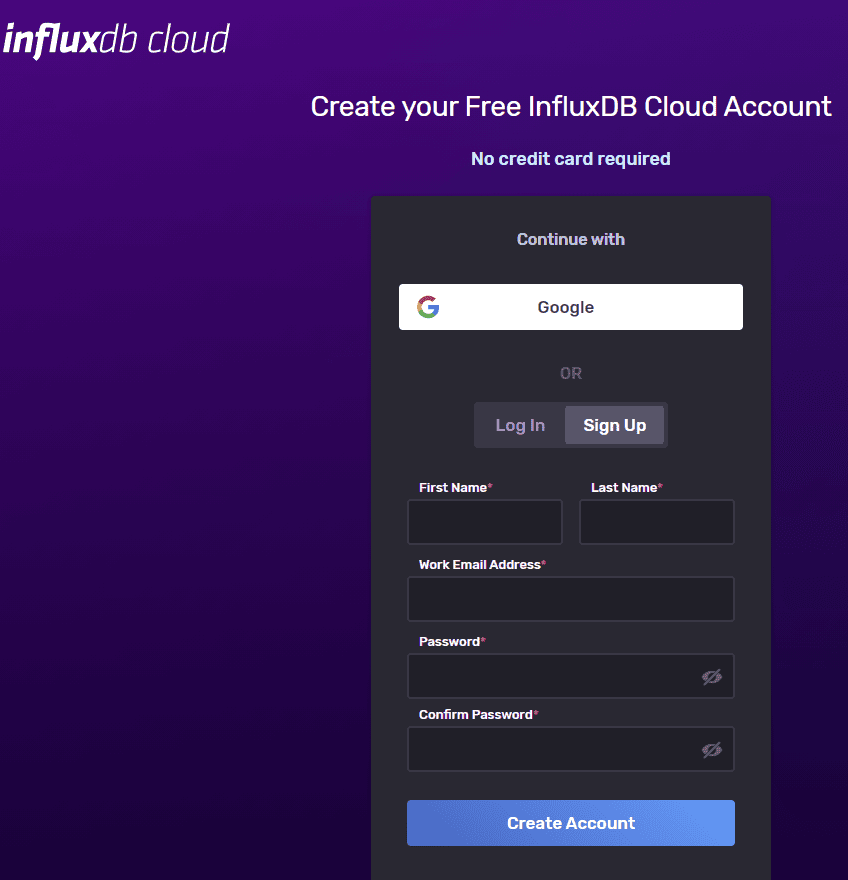Viewport: 848px width, 880px height.
Task: Click the Work Email Address label
Action: pos(478,564)
